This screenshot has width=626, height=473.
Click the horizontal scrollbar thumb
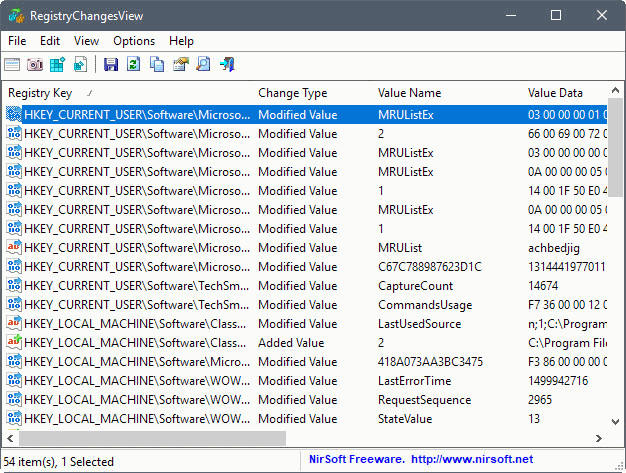(x=153, y=438)
